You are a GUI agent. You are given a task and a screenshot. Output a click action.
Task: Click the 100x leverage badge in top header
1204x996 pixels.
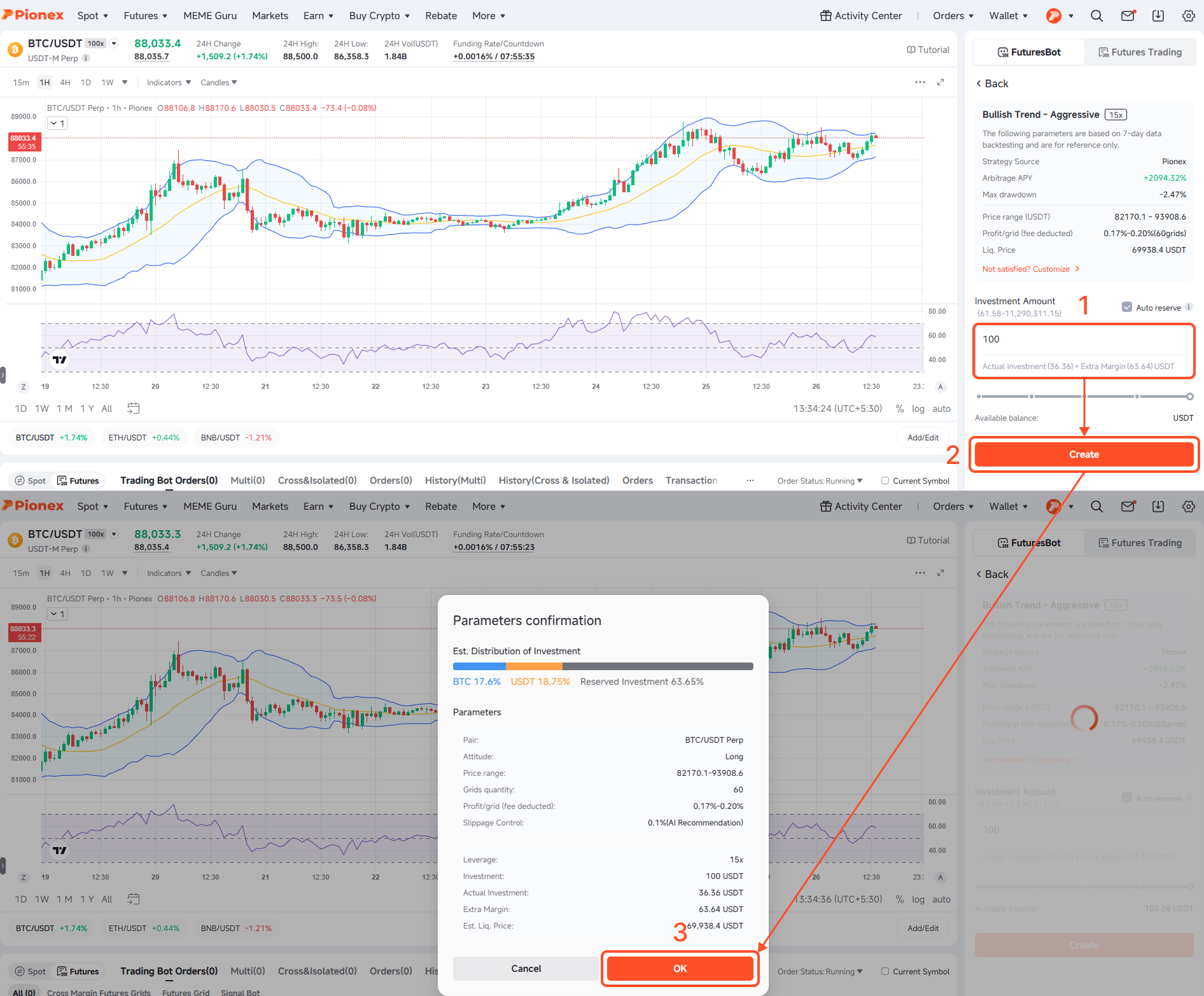[96, 44]
